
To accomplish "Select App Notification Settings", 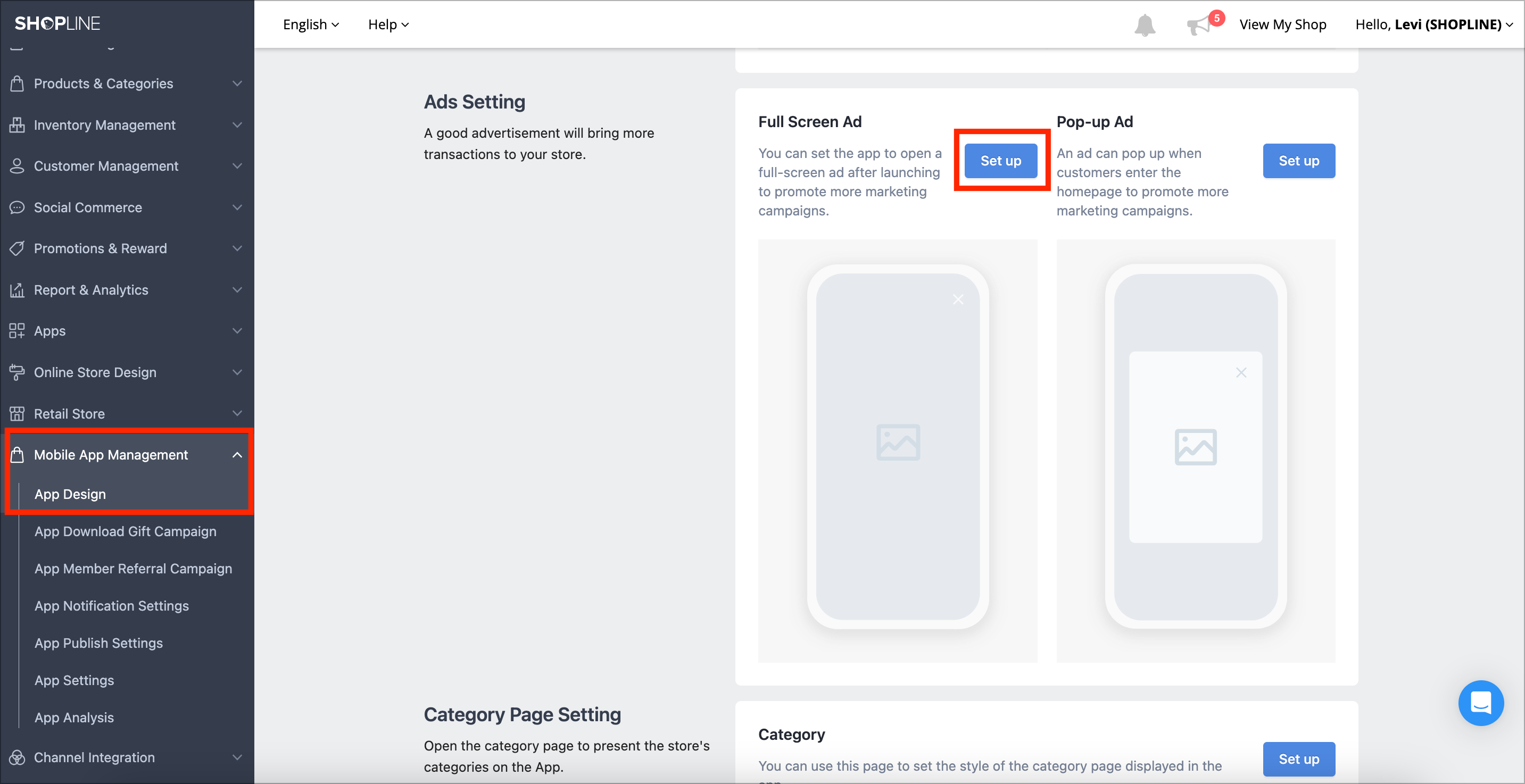I will (111, 605).
